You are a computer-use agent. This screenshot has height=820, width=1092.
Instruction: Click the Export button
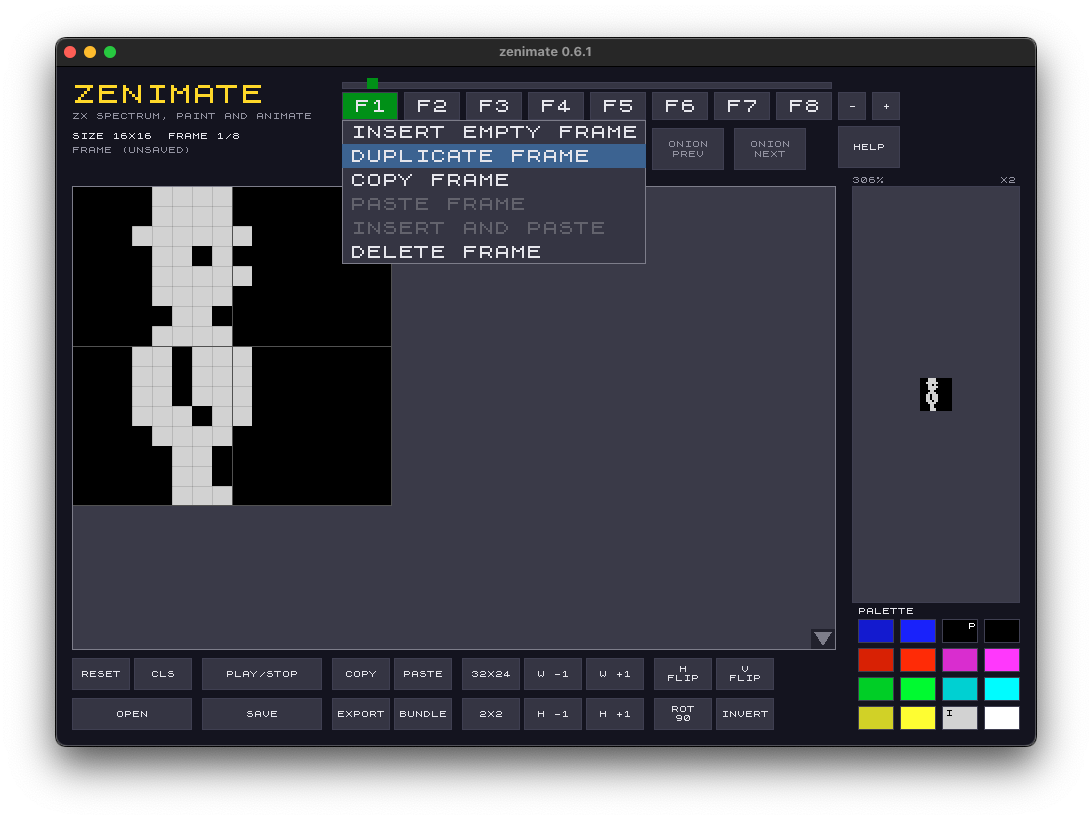point(361,713)
